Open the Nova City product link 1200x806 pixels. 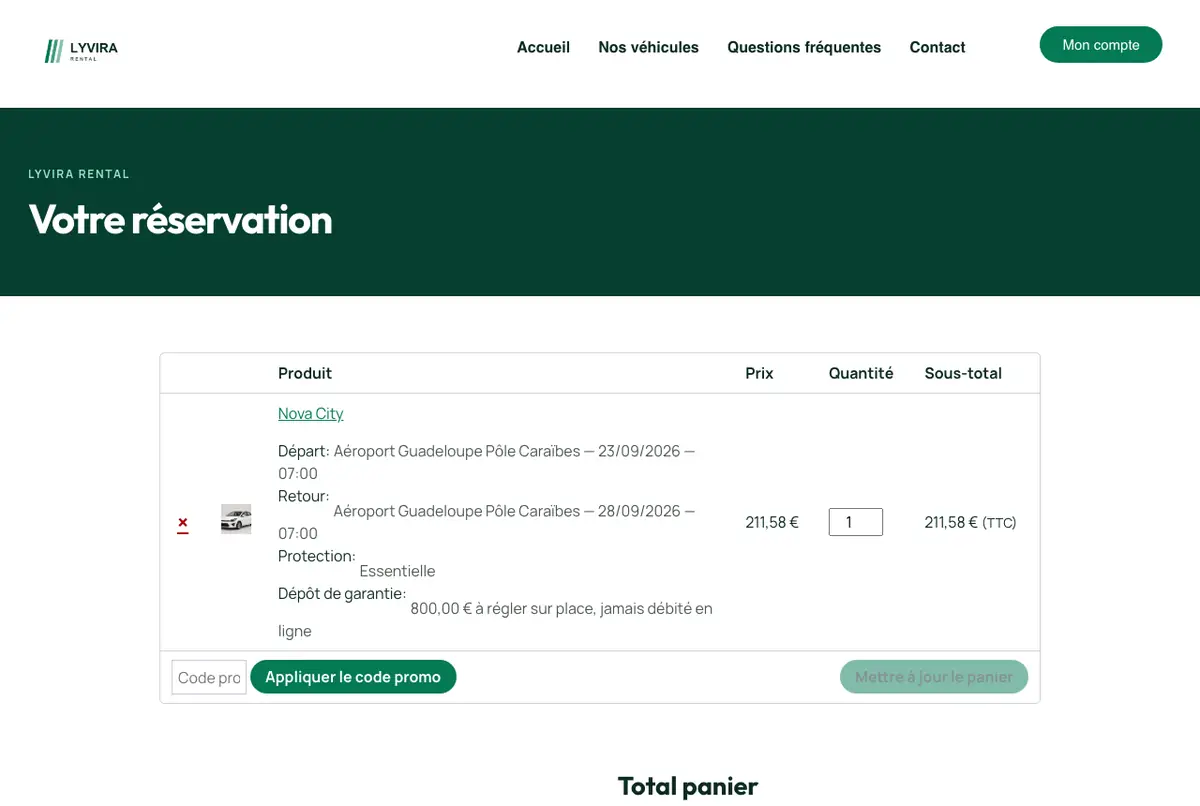pos(311,414)
